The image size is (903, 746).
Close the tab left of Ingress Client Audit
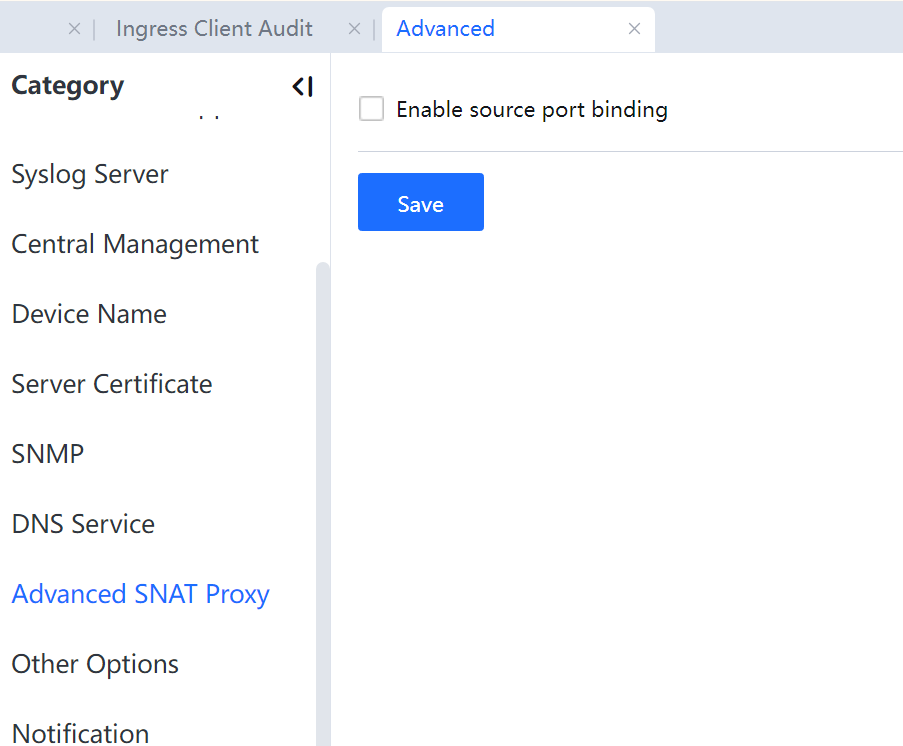(74, 29)
